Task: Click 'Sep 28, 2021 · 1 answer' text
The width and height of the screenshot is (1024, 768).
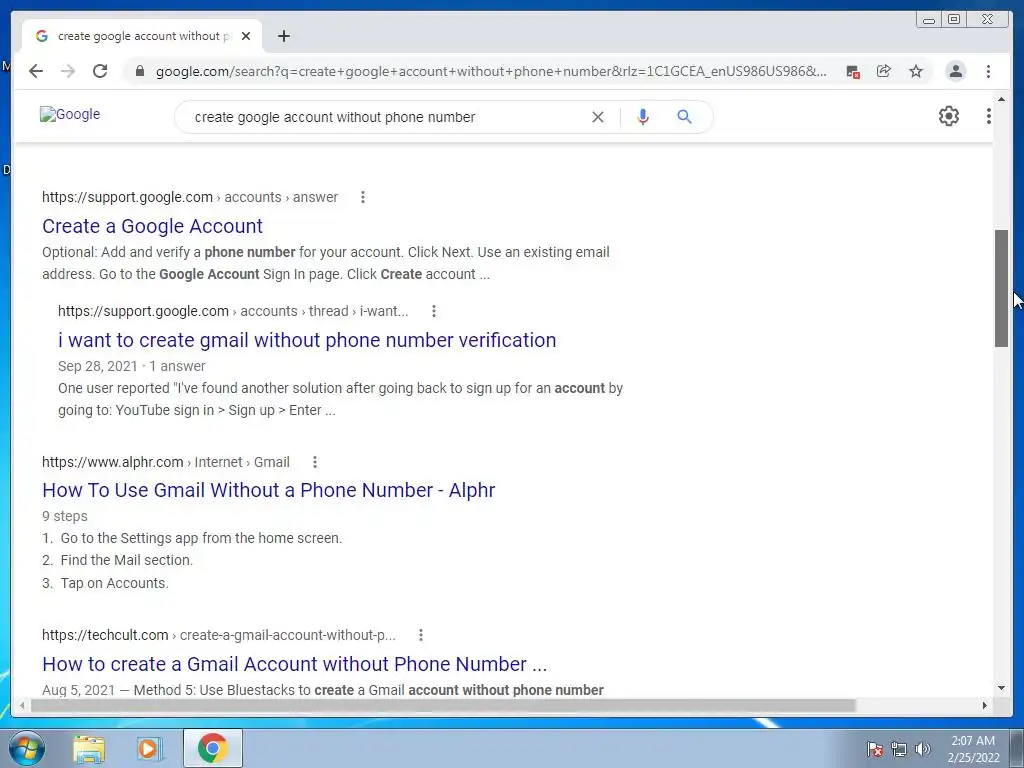Action: (x=132, y=366)
